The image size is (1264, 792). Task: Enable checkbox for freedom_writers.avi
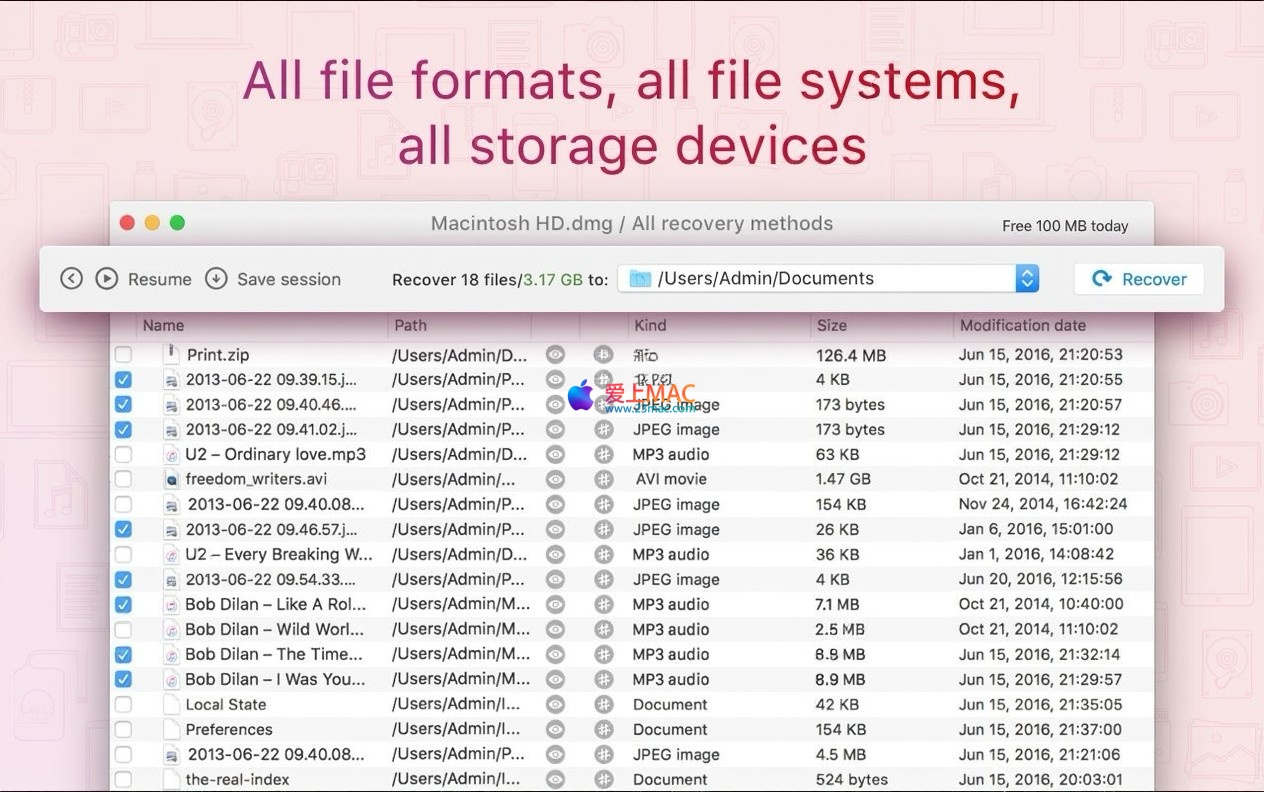pos(123,479)
